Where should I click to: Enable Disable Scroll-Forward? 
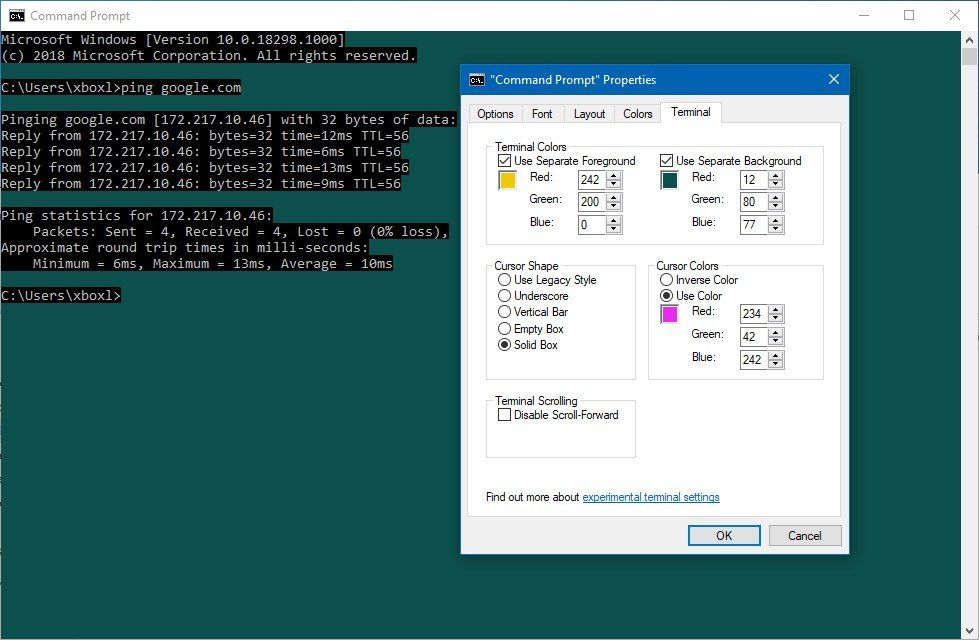(x=505, y=414)
